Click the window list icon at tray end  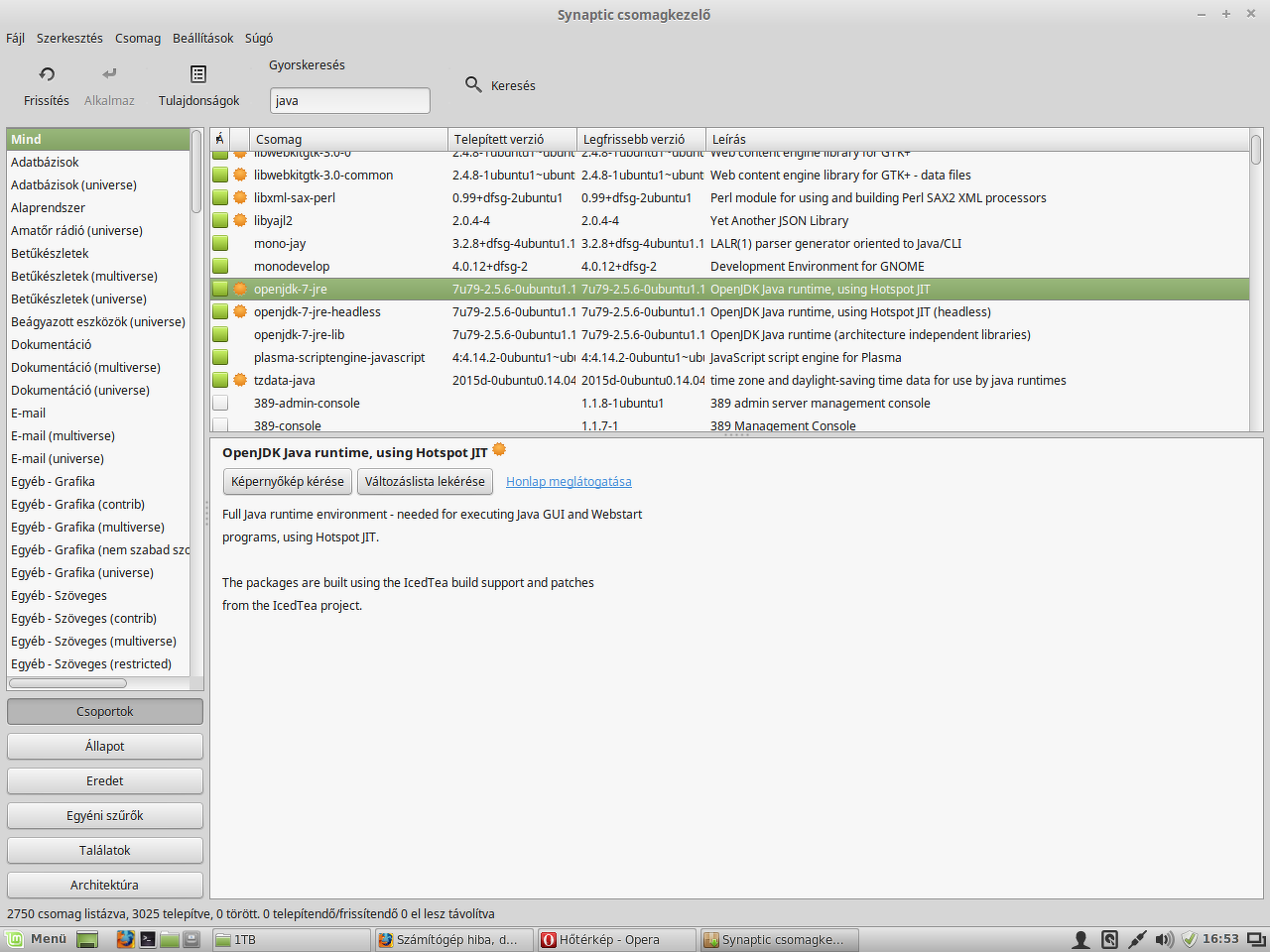1256,939
